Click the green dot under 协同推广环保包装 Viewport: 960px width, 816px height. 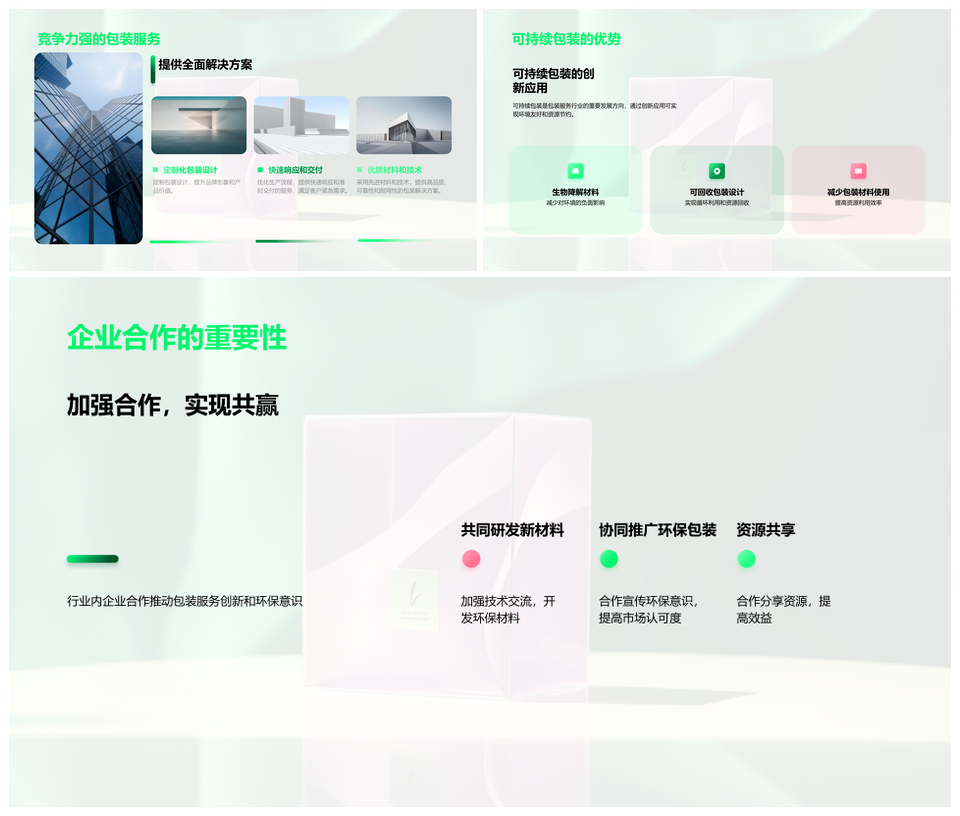608,559
